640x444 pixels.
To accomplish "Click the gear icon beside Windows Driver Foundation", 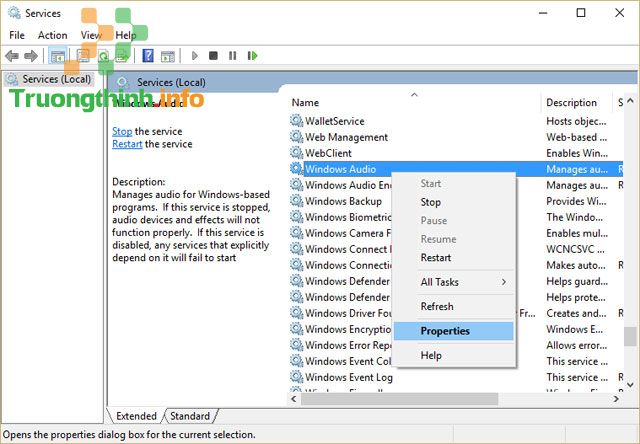I will tap(296, 313).
